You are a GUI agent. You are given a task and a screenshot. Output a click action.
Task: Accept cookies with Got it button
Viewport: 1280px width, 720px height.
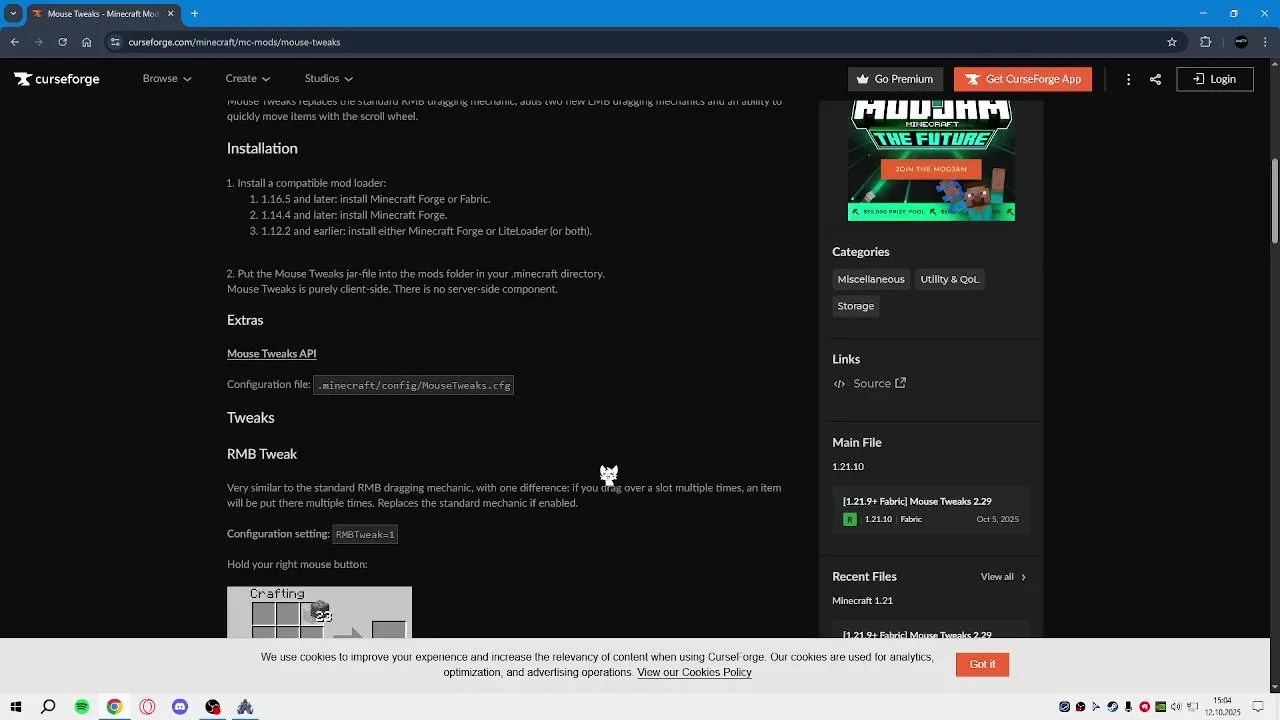[x=982, y=664]
